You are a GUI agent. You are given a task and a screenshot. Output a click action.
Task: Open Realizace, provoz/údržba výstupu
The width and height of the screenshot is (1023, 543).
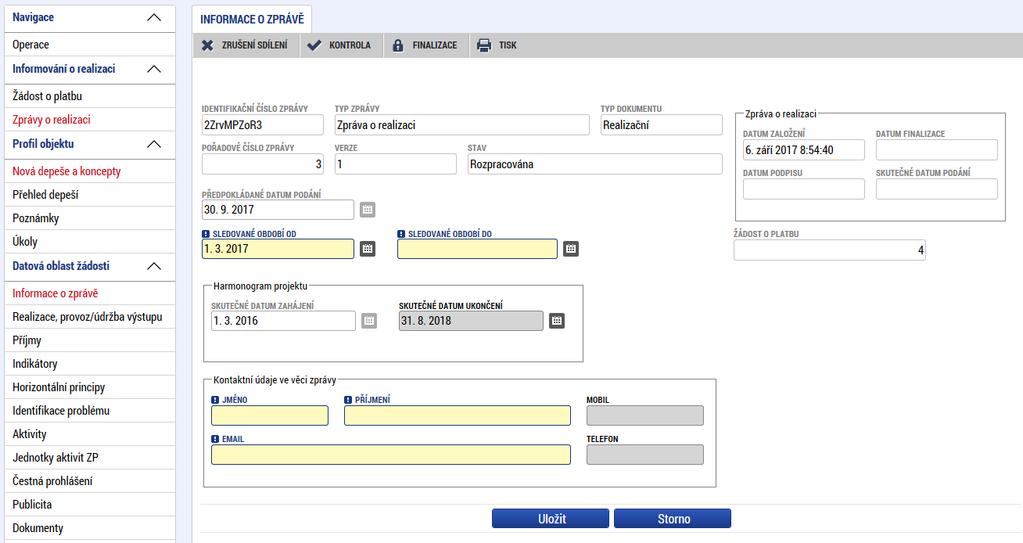coord(90,317)
